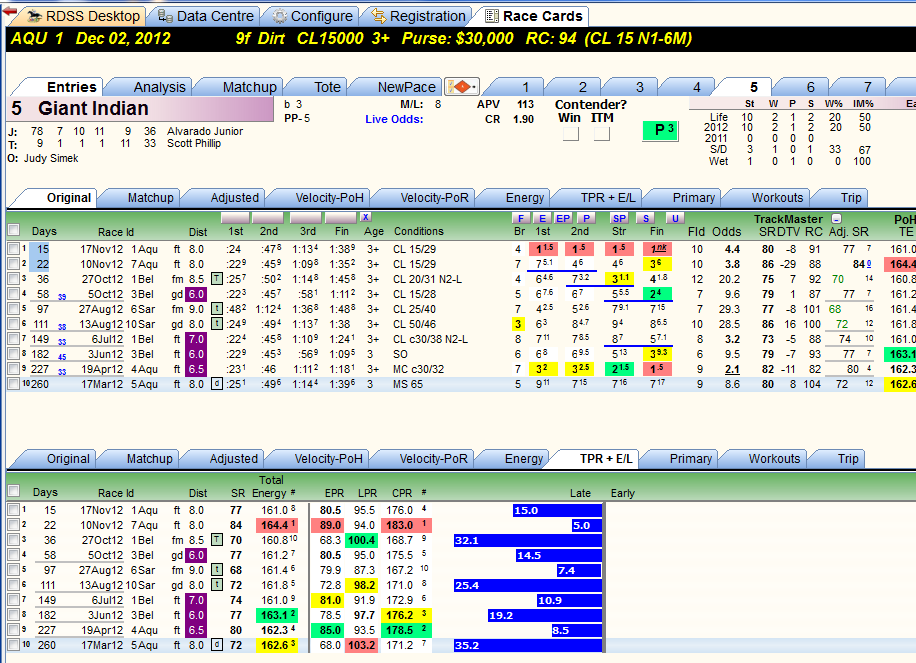Click purple 7.0 distance on upper 6Jul12 row

coord(196,339)
